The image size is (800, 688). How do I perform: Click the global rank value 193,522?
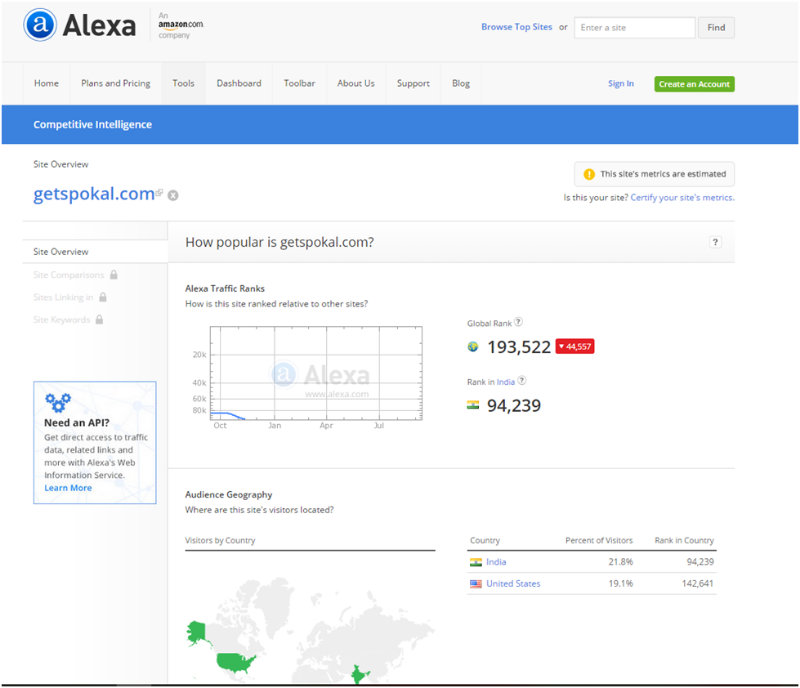point(519,347)
